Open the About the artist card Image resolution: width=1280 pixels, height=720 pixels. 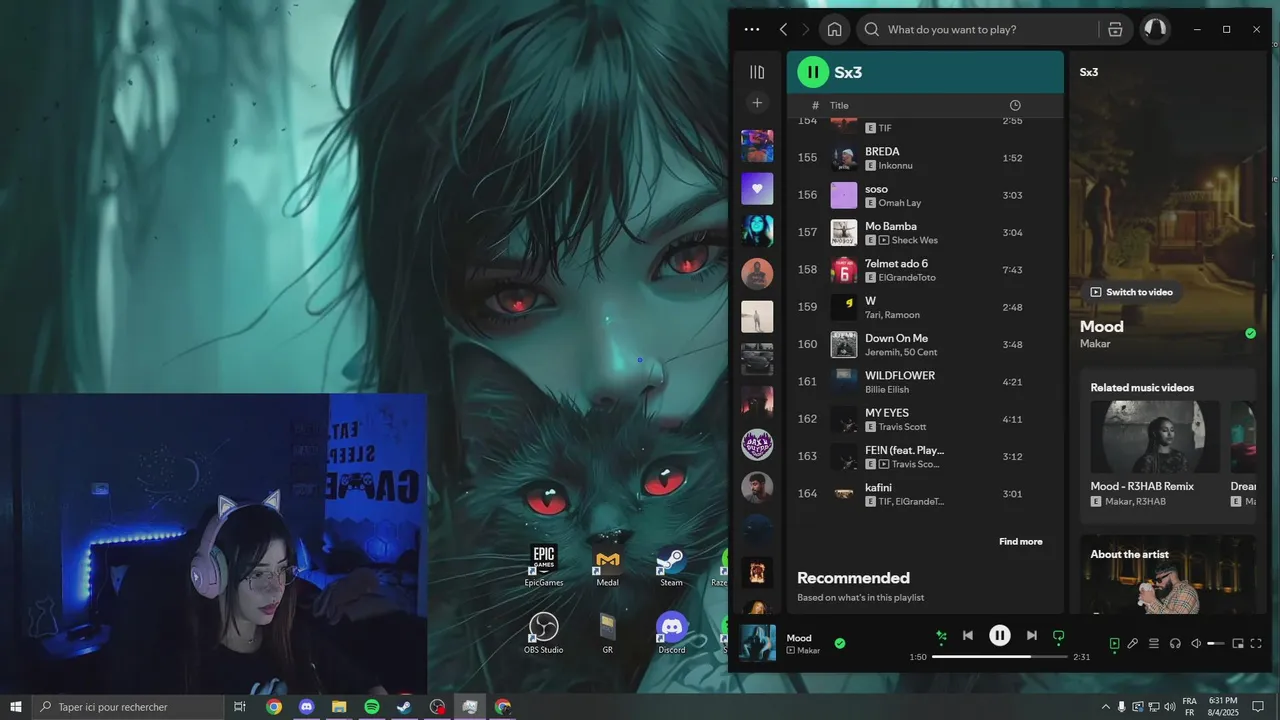tap(1168, 575)
